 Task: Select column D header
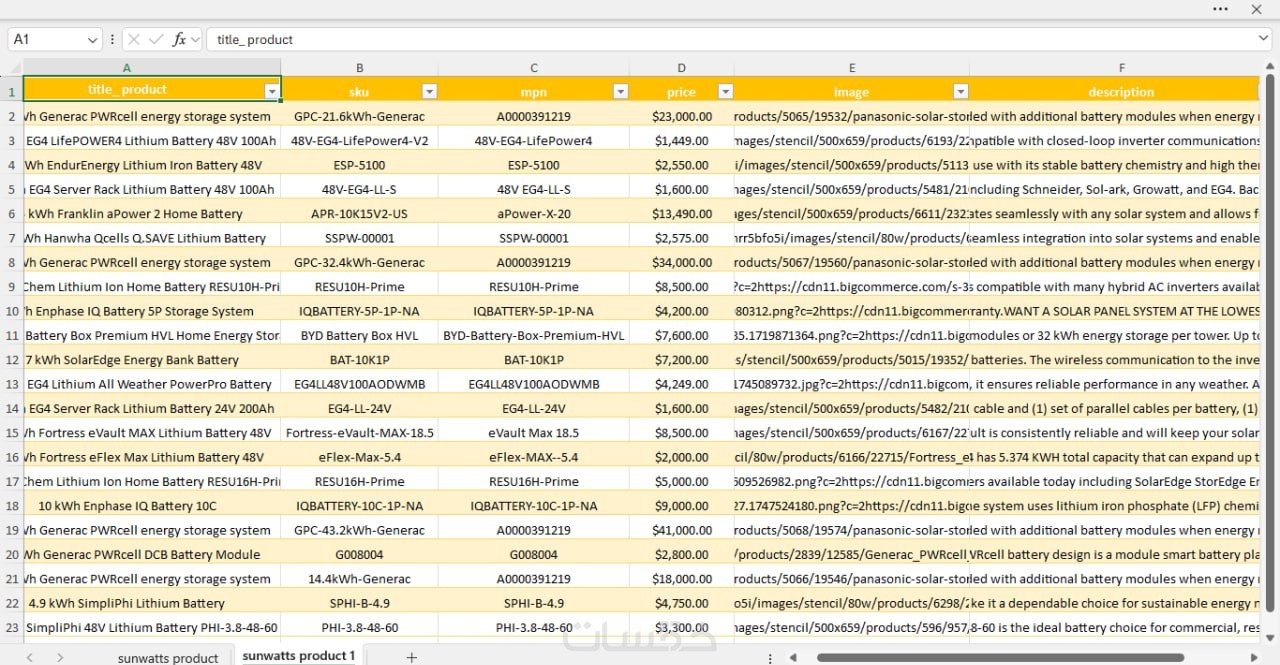click(x=682, y=68)
